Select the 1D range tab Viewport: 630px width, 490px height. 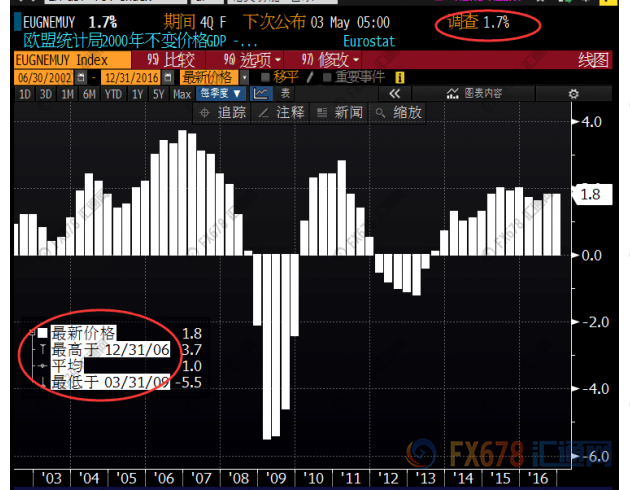(x=25, y=94)
